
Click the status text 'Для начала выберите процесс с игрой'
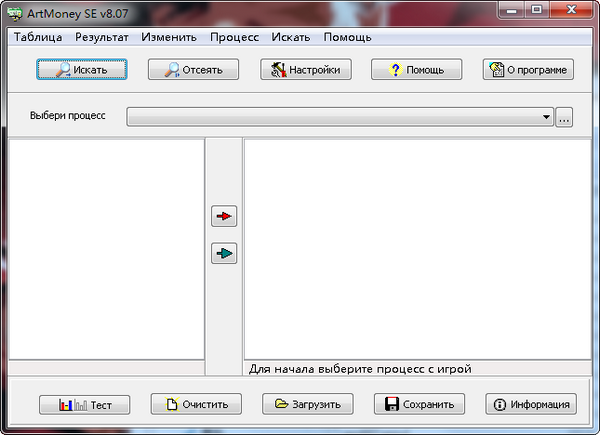[360, 369]
